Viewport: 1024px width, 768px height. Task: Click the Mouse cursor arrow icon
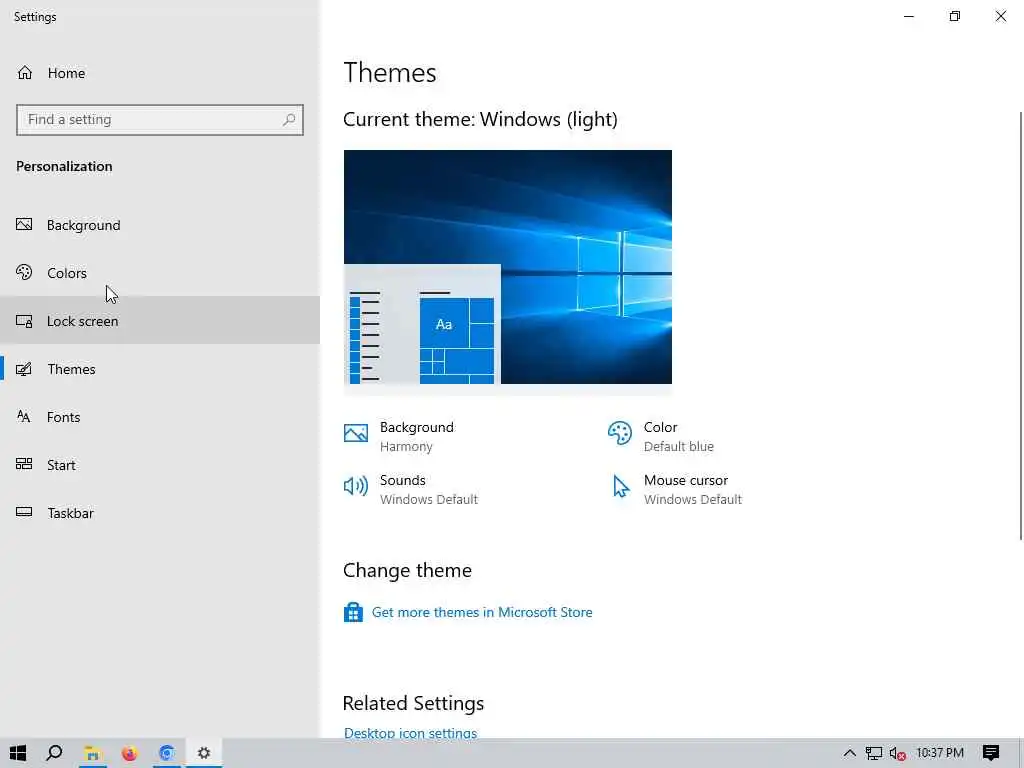621,487
